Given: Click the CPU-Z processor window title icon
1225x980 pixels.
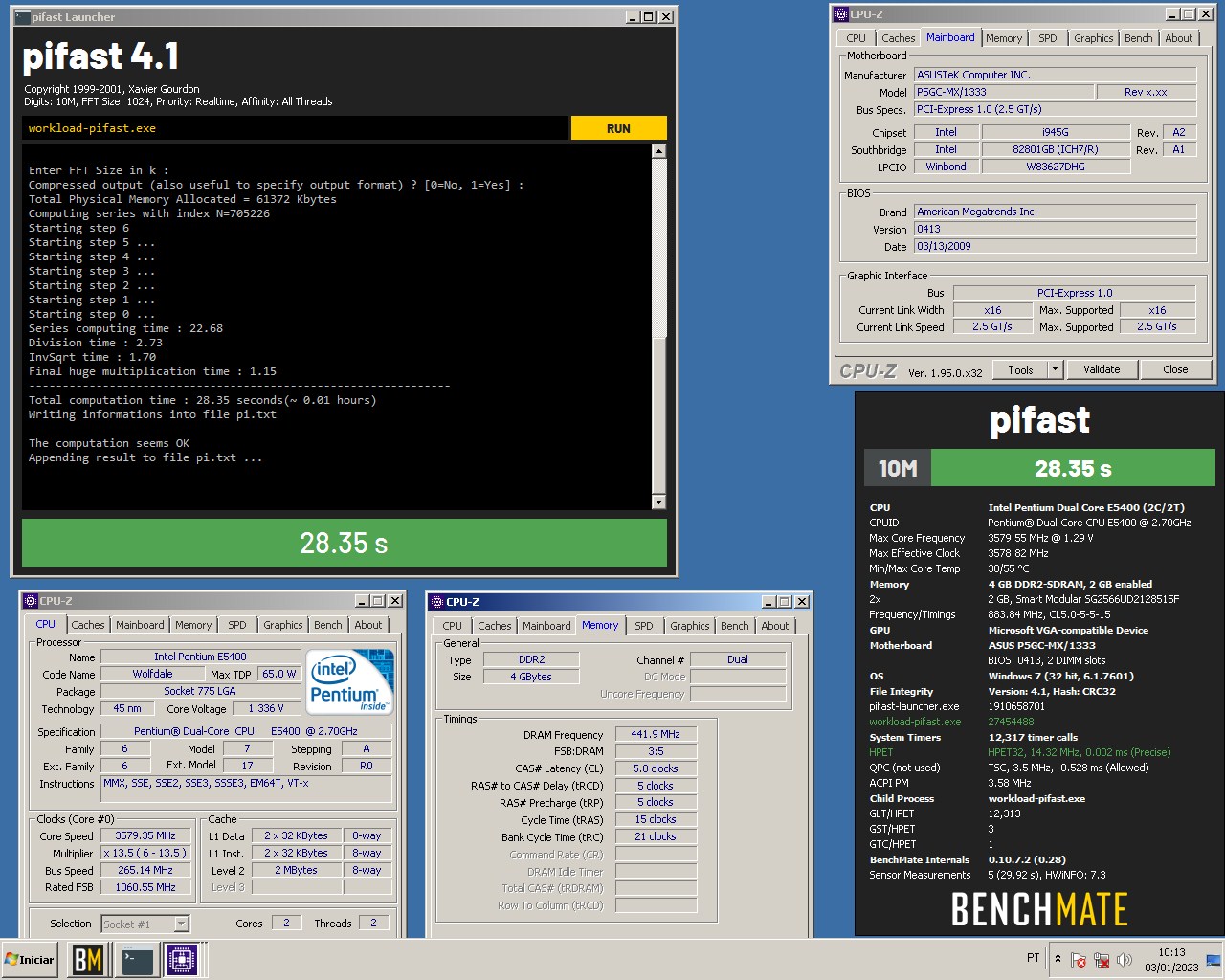Looking at the screenshot, I should [31, 601].
